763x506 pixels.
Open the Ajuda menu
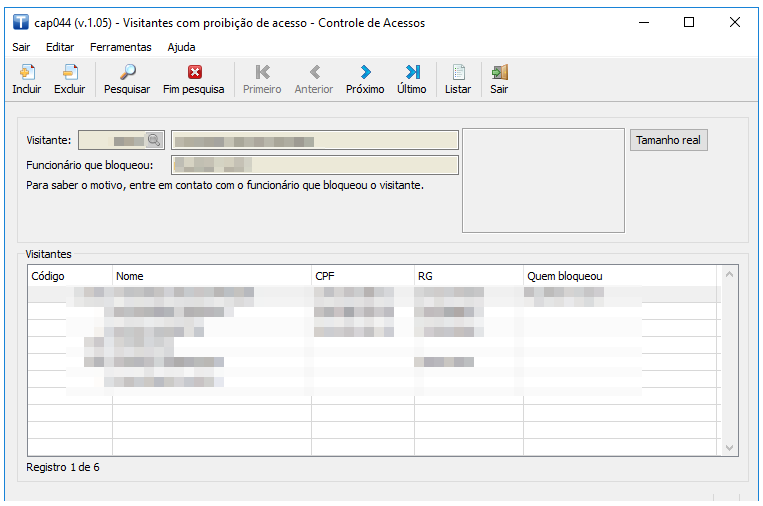pos(181,47)
